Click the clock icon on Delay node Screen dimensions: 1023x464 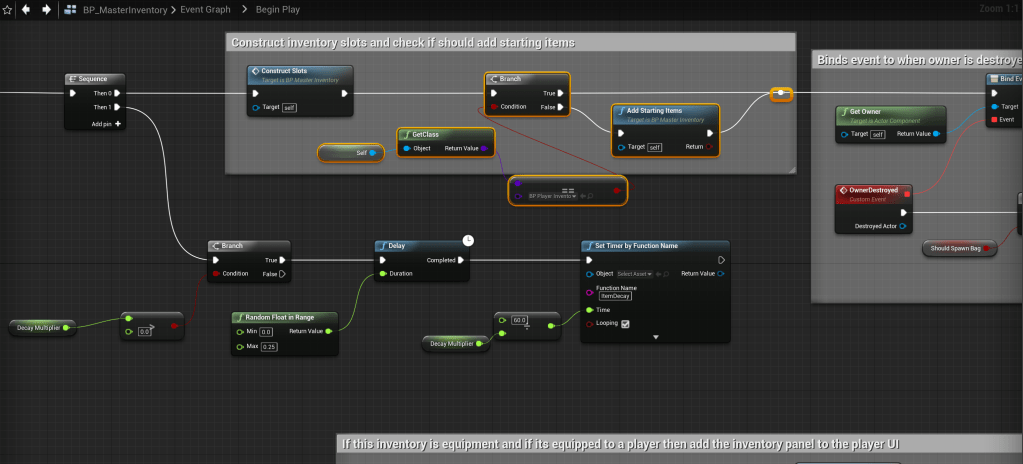468,240
